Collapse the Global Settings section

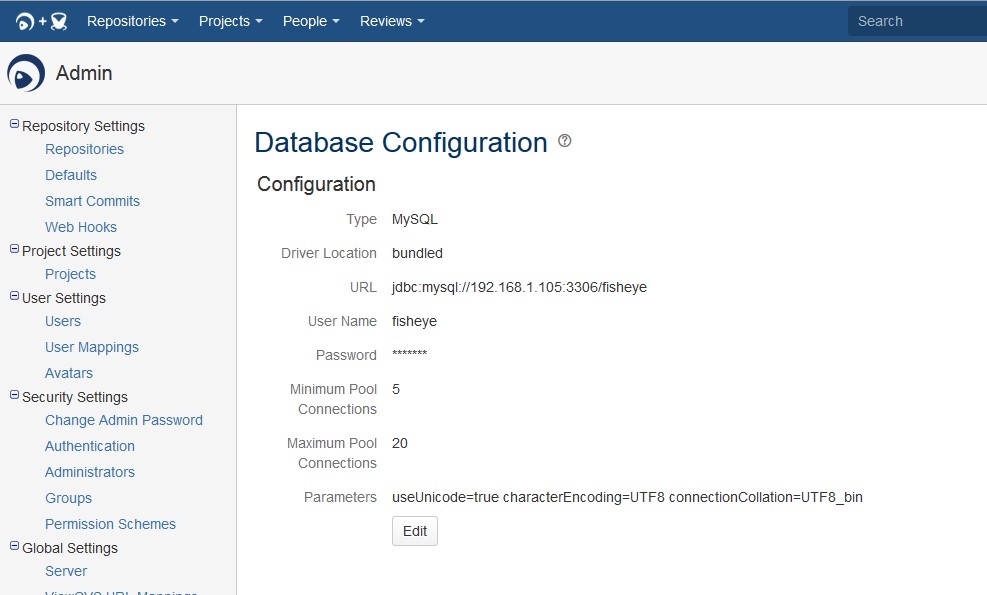[x=14, y=546]
